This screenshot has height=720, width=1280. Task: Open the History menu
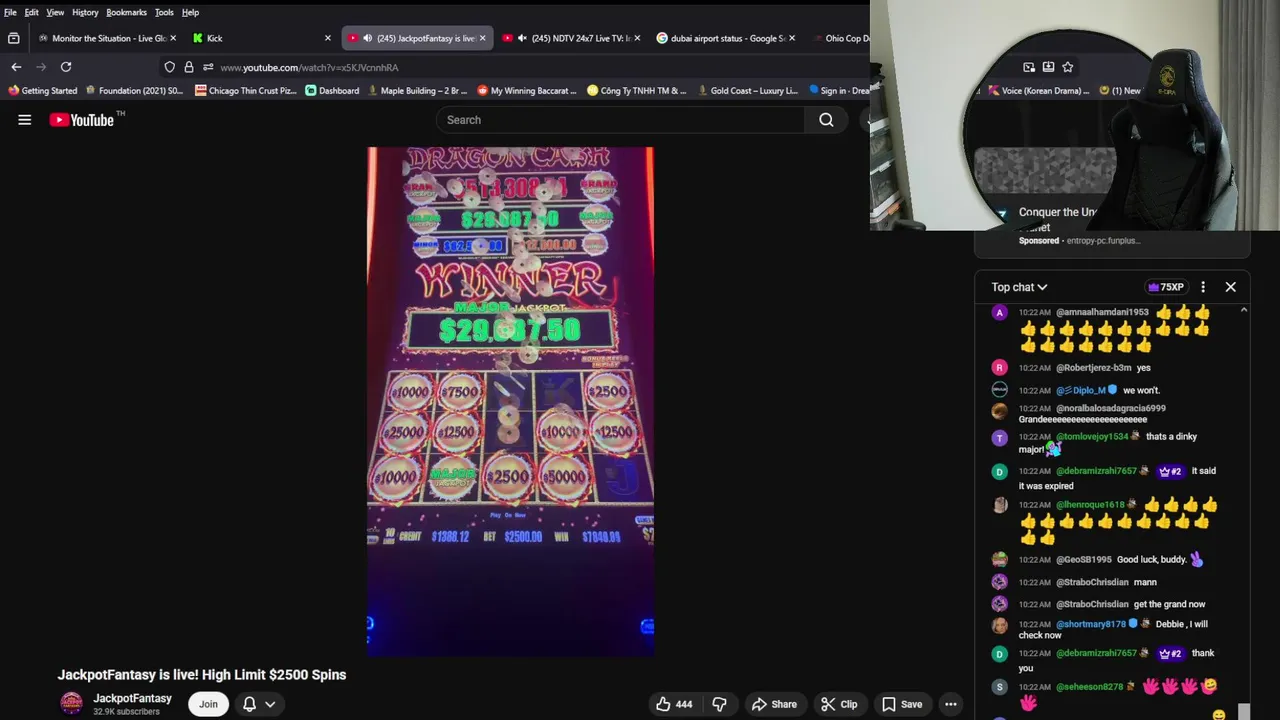pyautogui.click(x=85, y=12)
